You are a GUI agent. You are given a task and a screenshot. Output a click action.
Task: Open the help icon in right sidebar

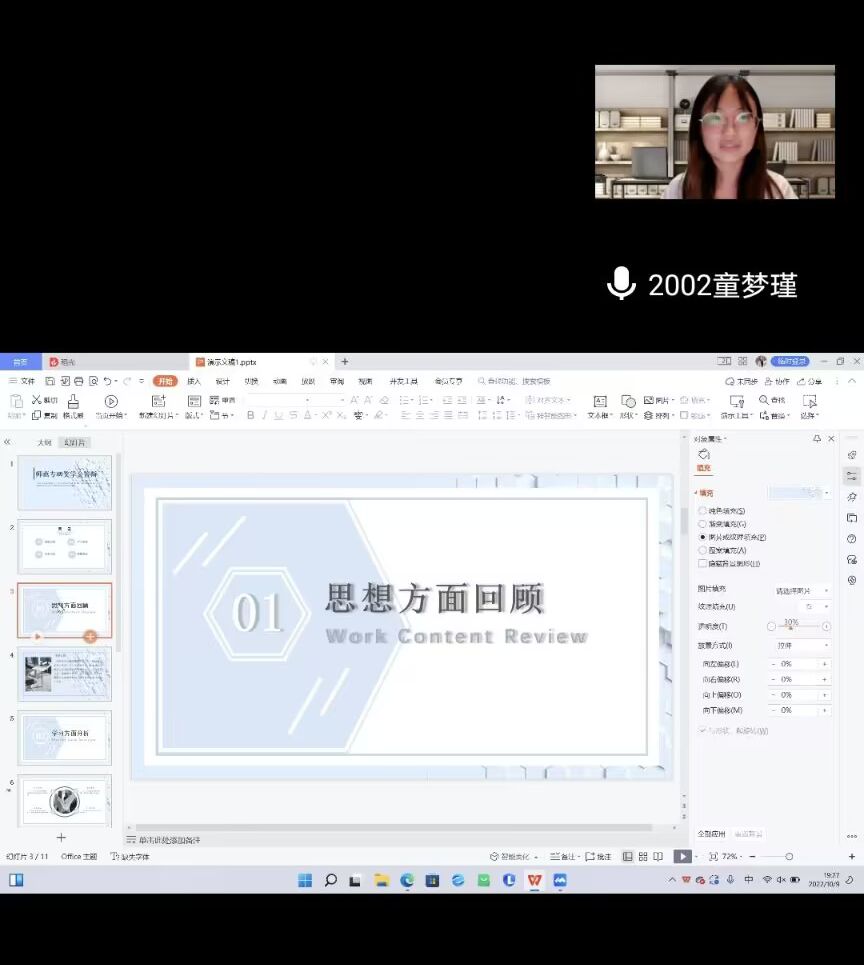tap(852, 538)
